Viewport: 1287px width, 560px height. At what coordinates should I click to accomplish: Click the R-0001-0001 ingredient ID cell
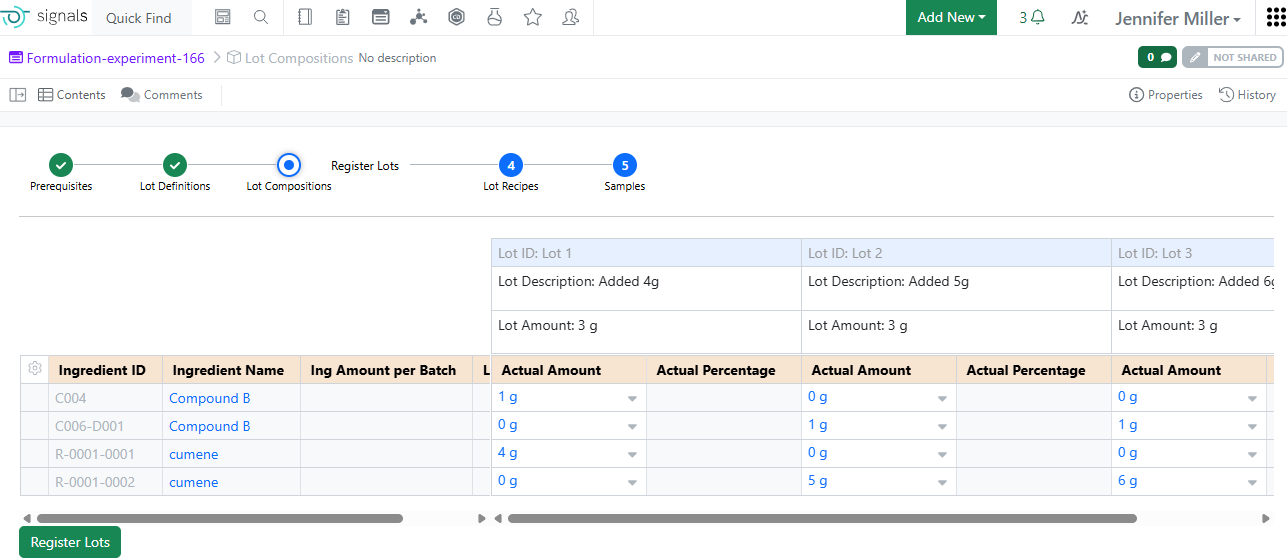(x=106, y=454)
